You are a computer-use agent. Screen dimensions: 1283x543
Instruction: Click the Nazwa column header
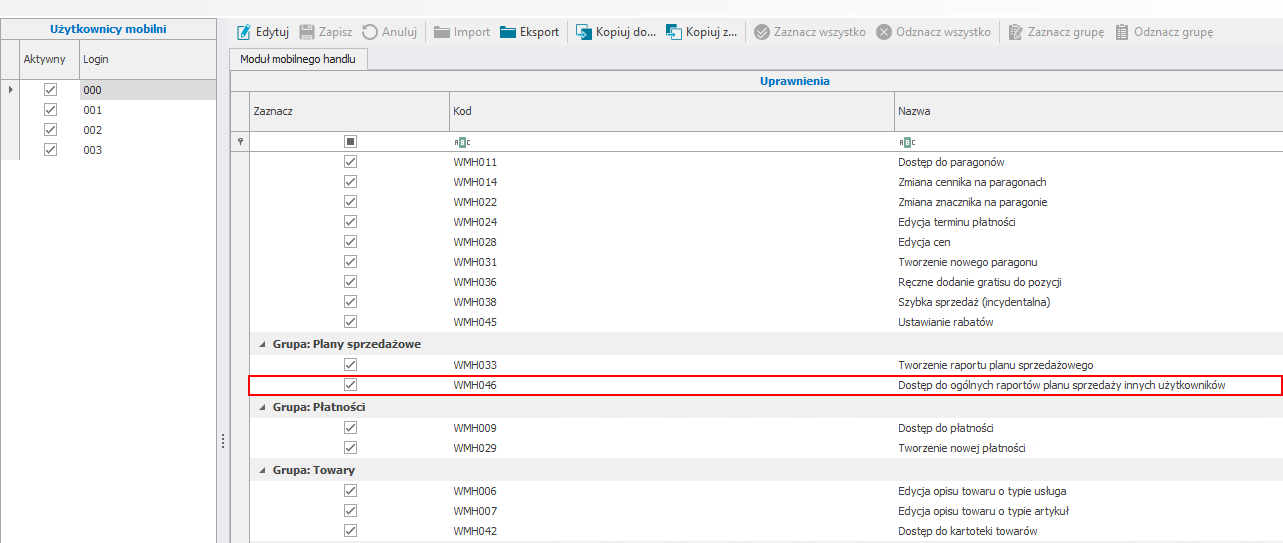pos(1087,111)
